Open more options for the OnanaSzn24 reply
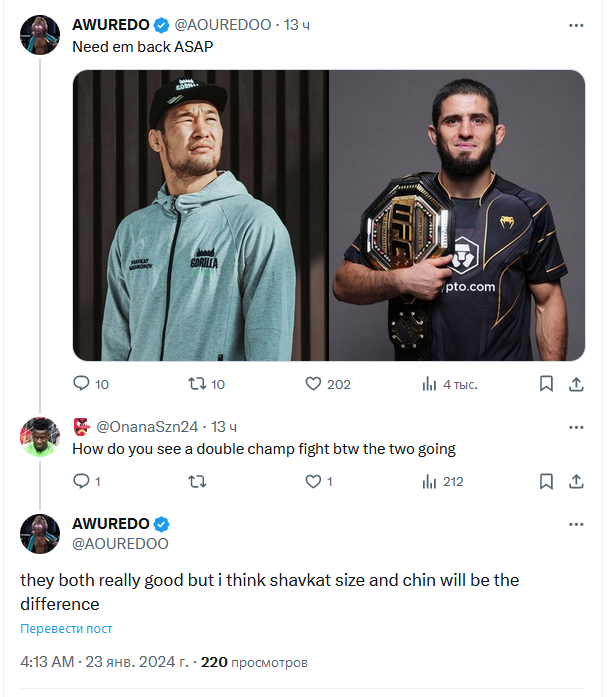This screenshot has height=697, width=612. pyautogui.click(x=576, y=427)
